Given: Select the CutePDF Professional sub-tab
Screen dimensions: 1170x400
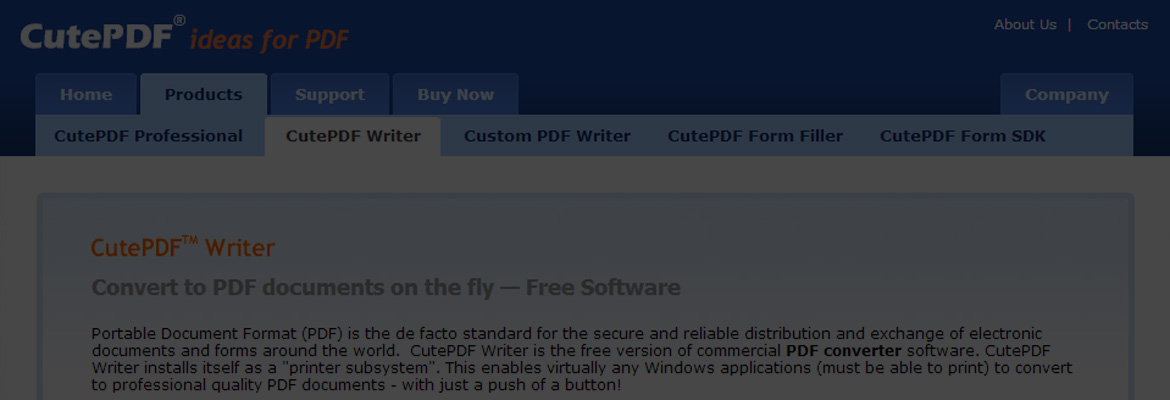Looking at the screenshot, I should (148, 136).
